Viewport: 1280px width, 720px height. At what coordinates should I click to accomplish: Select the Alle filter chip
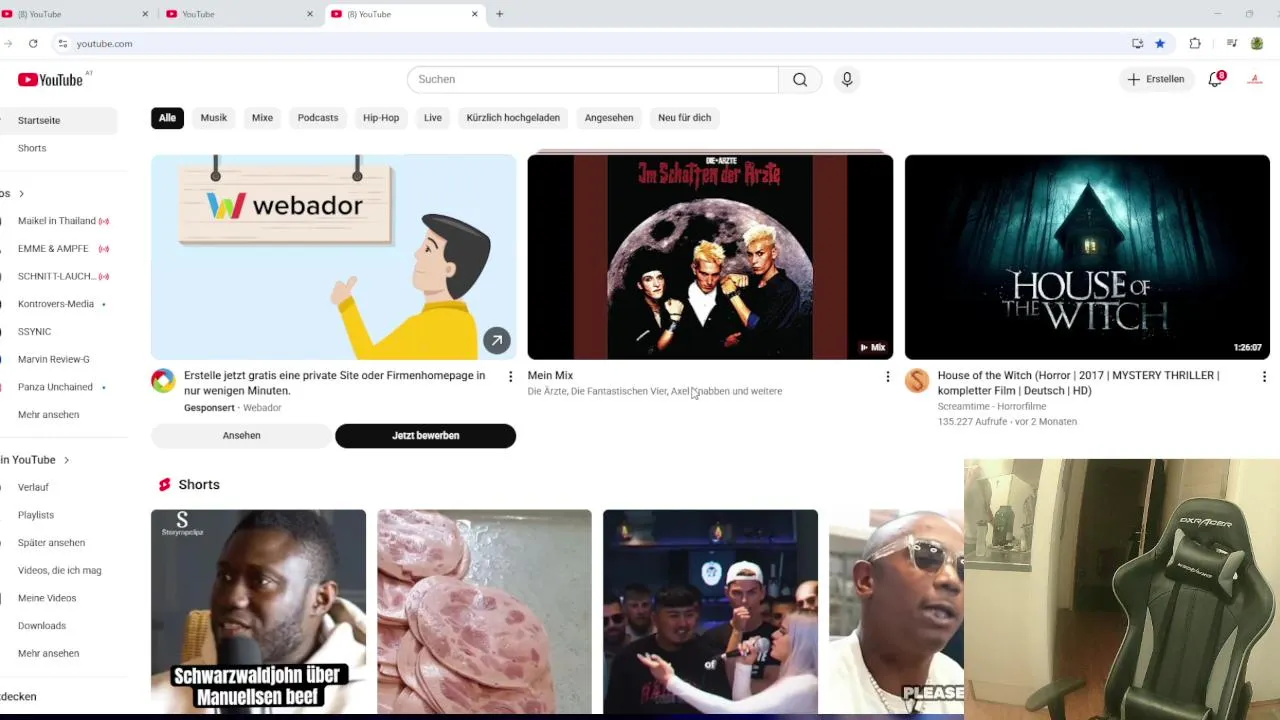(x=167, y=118)
